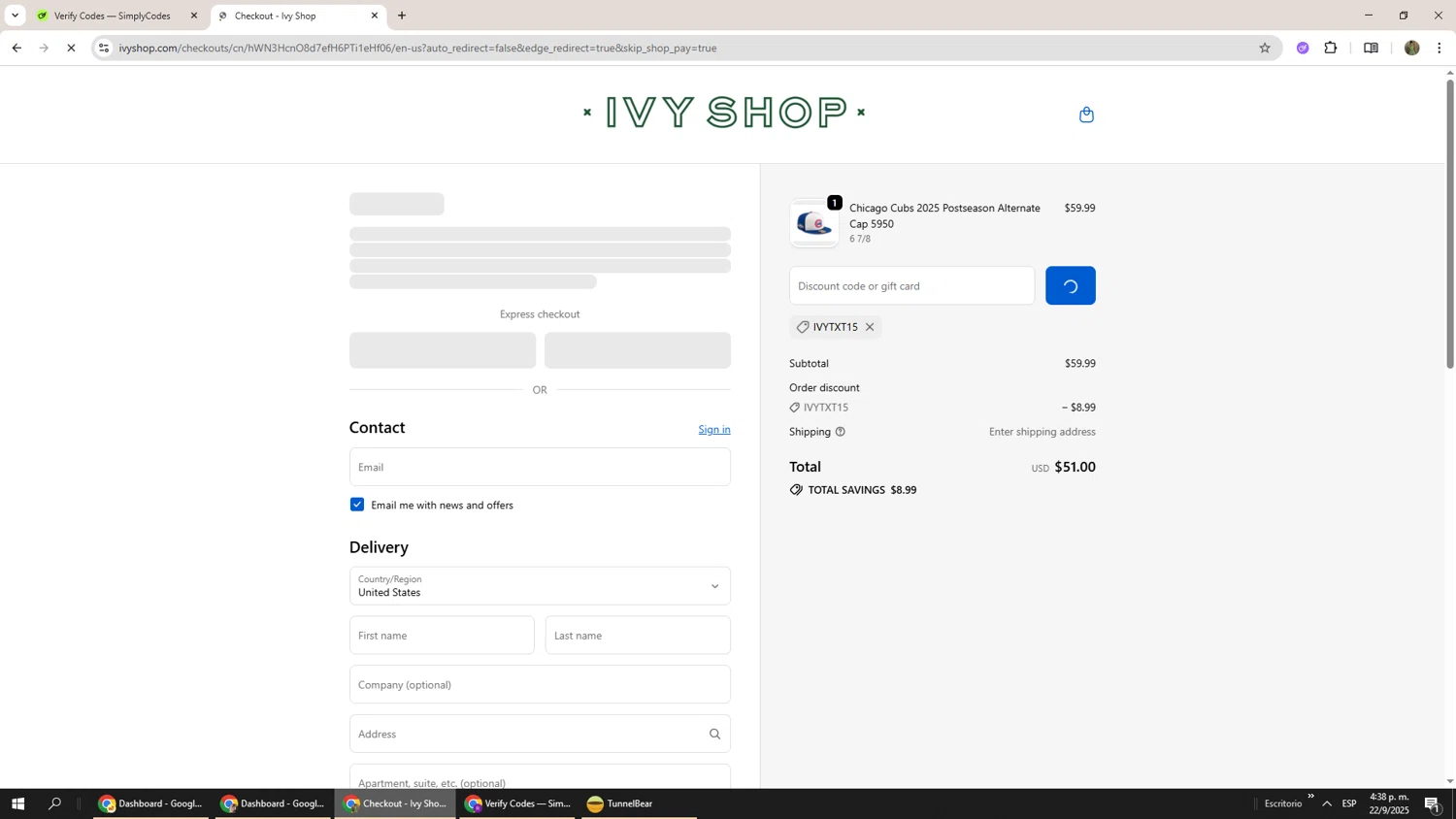Open Verify Codes Chrome taskbar item
Image resolution: width=1456 pixels, height=819 pixels.
516,803
